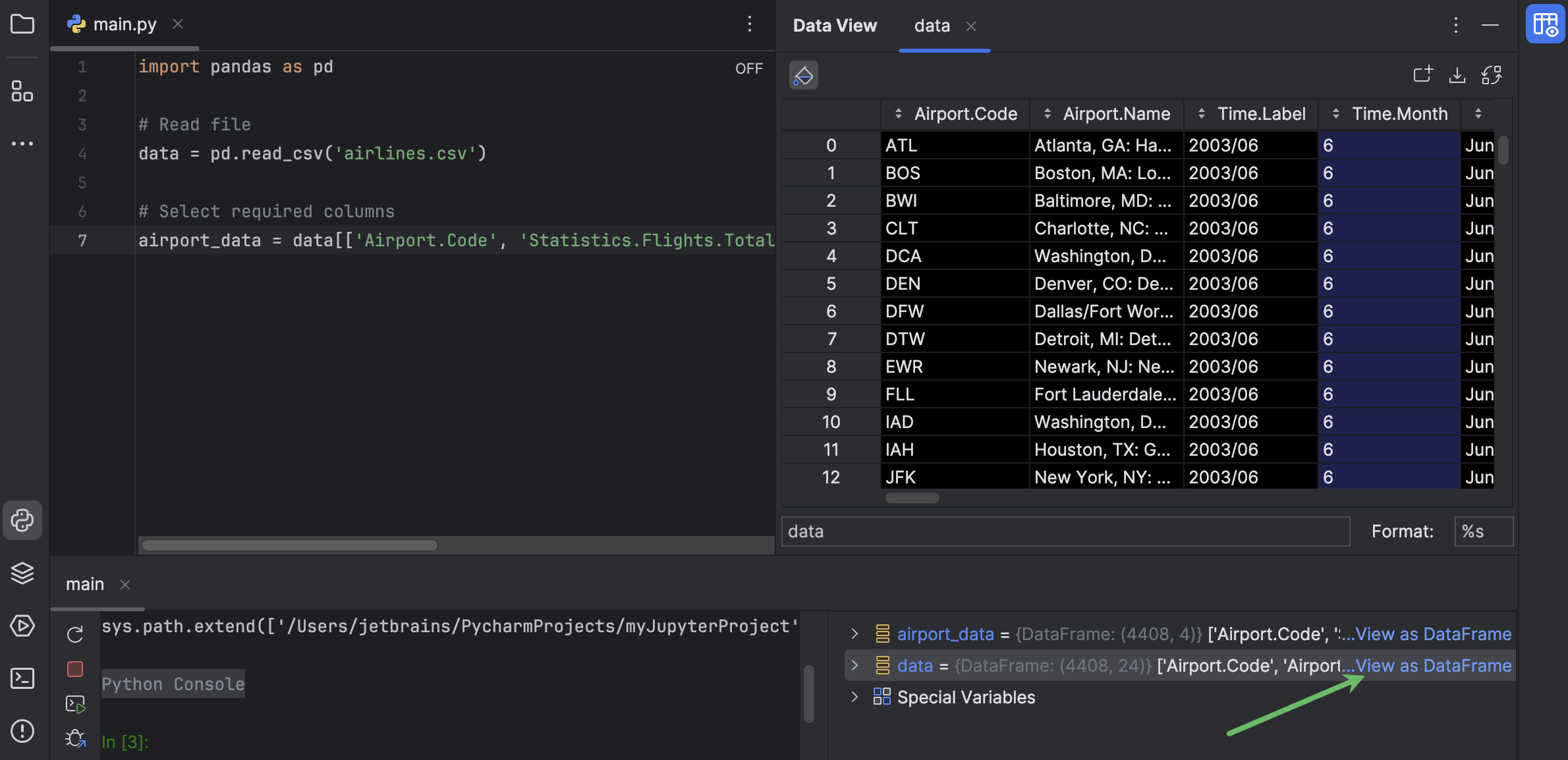Rerun the Python console
The image size is (1568, 760).
pos(75,633)
